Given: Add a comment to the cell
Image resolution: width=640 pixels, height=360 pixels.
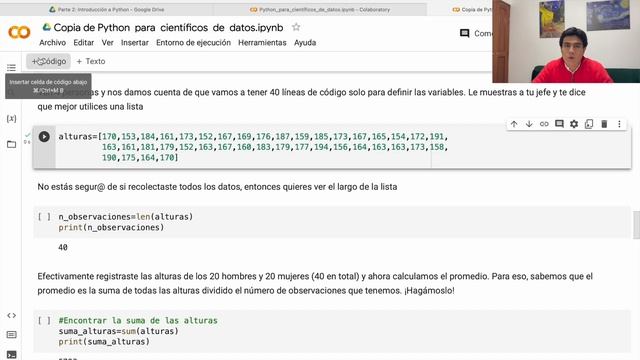Looking at the screenshot, I should click(559, 124).
